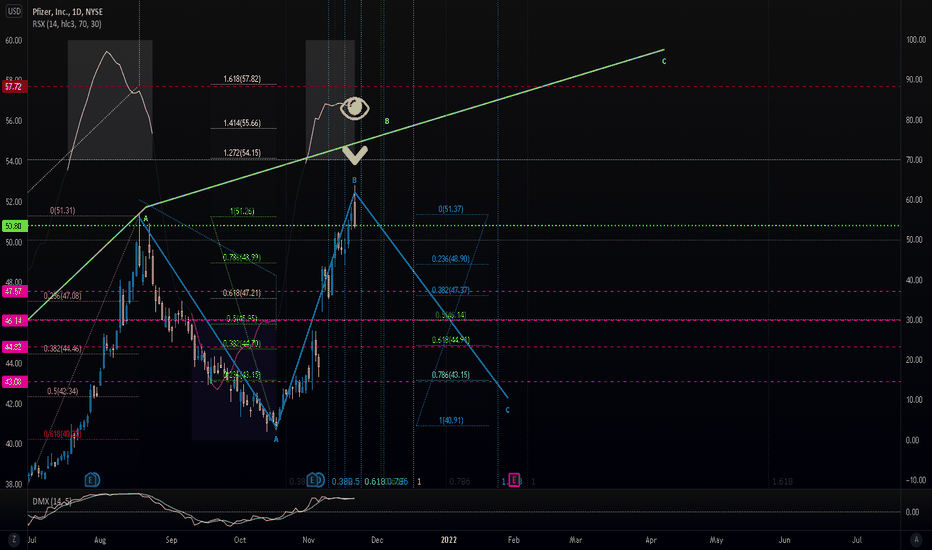Image resolution: width=932 pixels, height=550 pixels.
Task: Click 38.00 on the left price scale
Action: [14, 484]
